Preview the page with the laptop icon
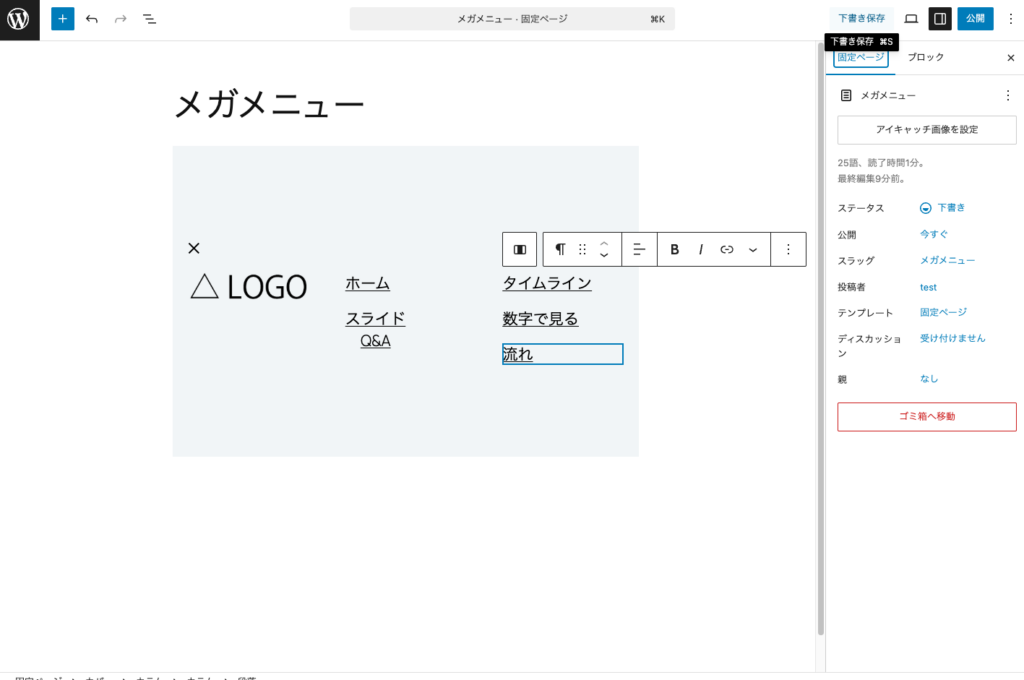This screenshot has height=680, width=1024. (x=911, y=18)
